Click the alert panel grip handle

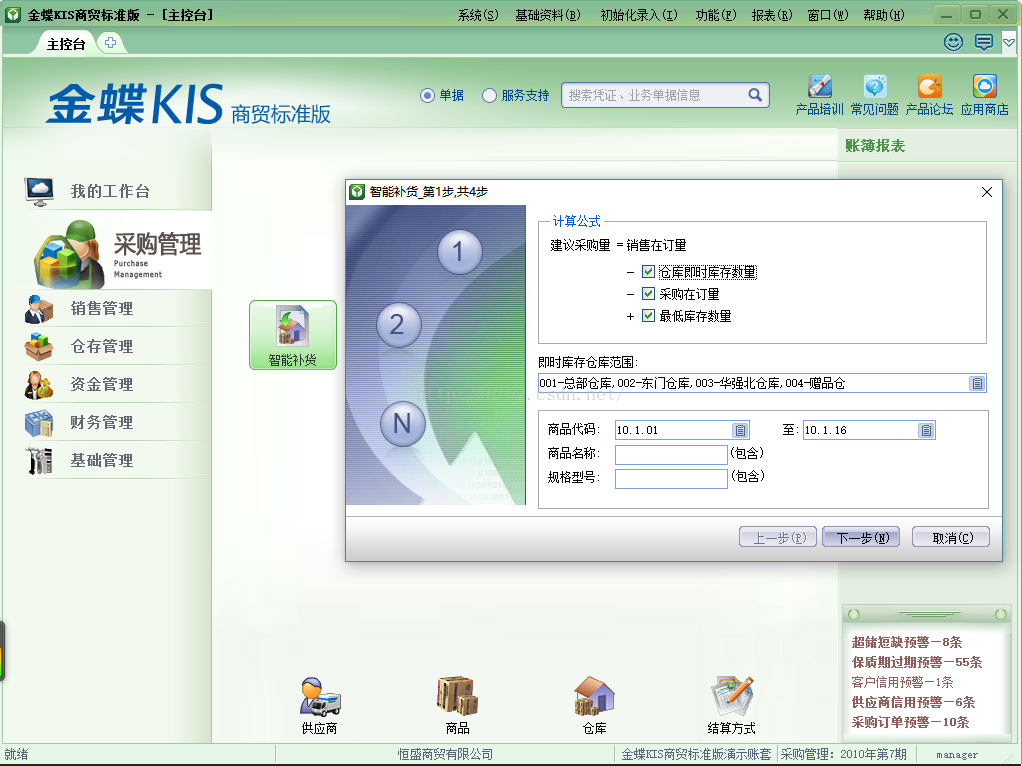[928, 614]
